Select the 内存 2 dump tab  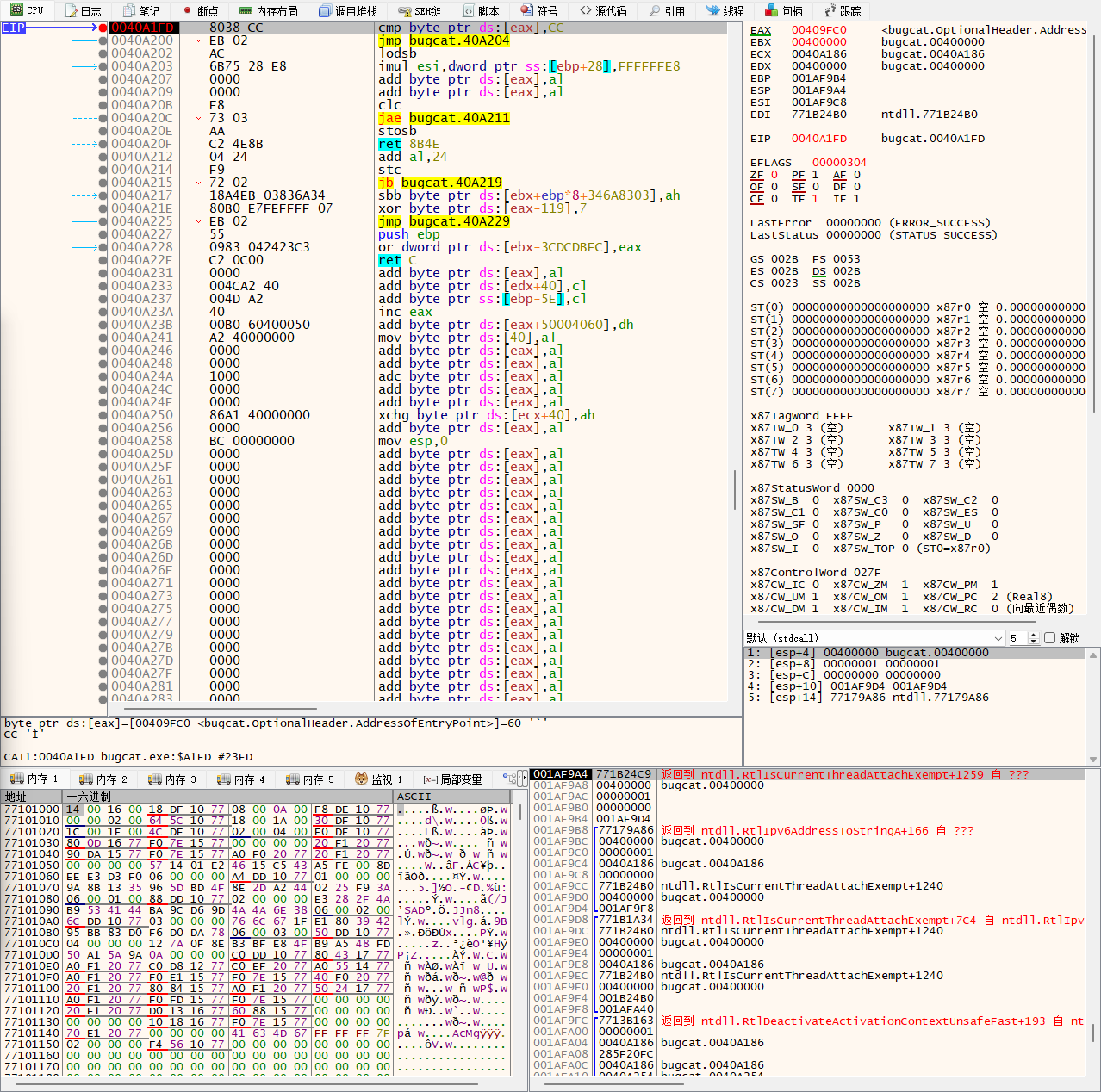pos(103,779)
